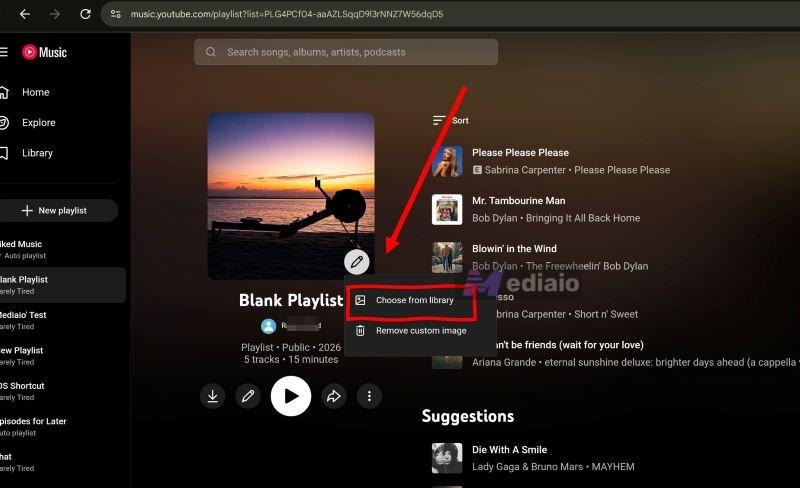
Task: Go to Home in the sidebar
Action: pos(36,92)
